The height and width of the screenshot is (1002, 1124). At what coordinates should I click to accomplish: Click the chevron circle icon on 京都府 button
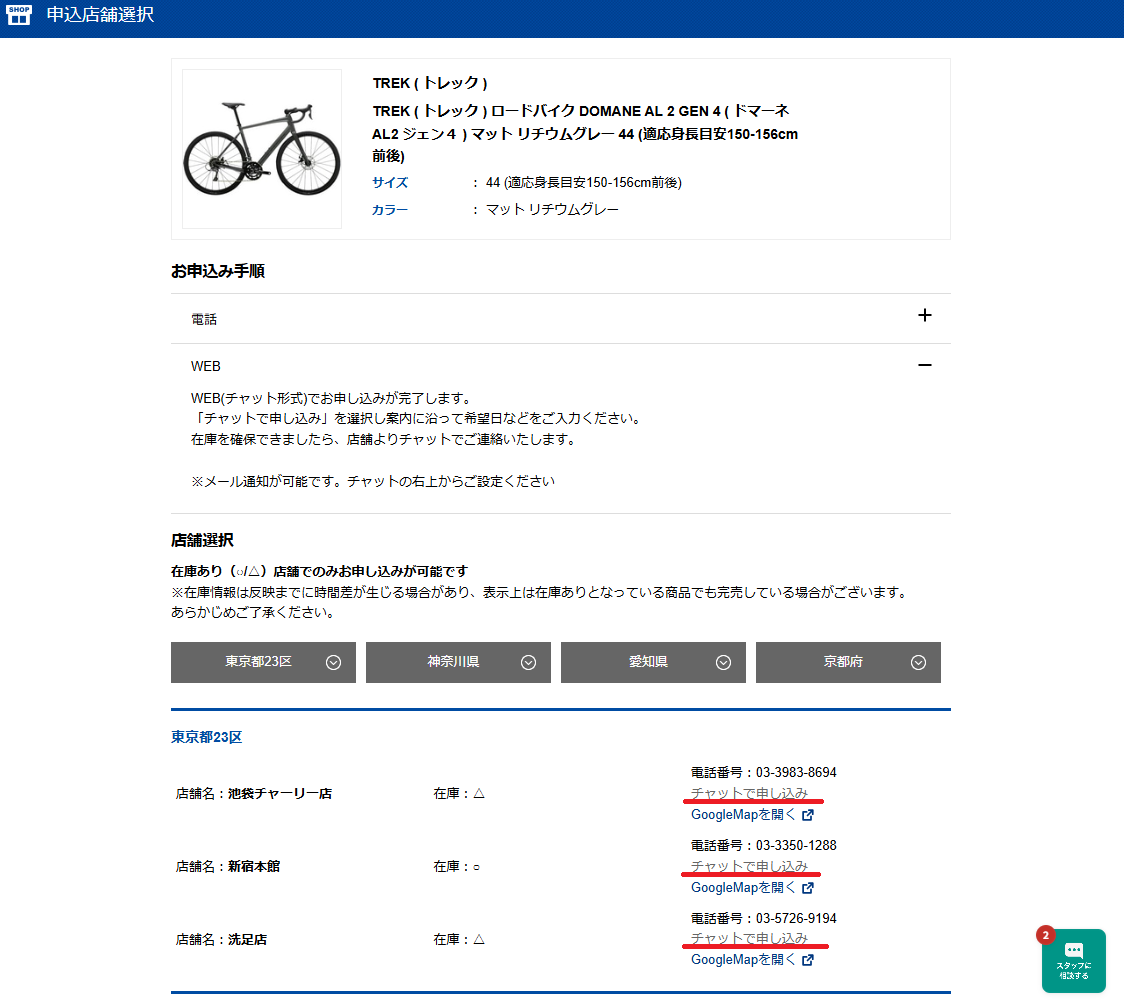pos(918,663)
